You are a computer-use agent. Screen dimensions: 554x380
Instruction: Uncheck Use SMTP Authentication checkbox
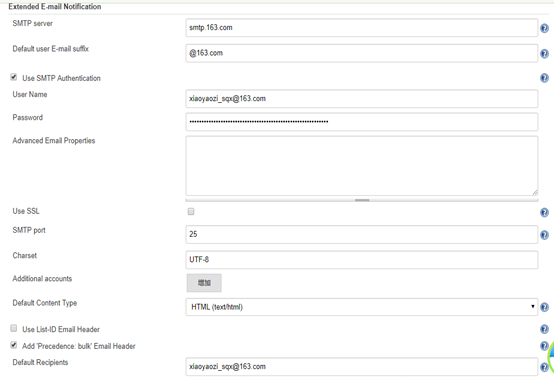click(x=13, y=77)
